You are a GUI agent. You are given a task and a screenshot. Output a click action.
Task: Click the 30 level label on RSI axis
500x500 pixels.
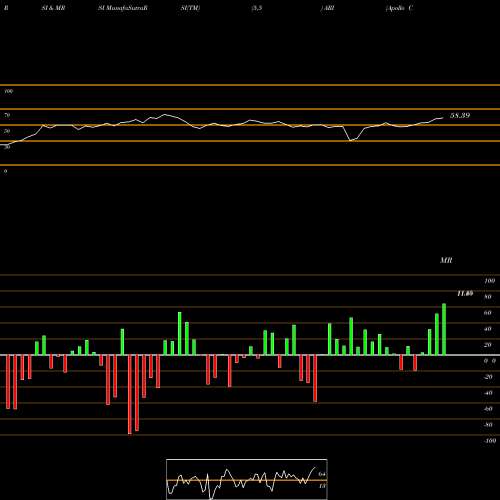(7, 147)
